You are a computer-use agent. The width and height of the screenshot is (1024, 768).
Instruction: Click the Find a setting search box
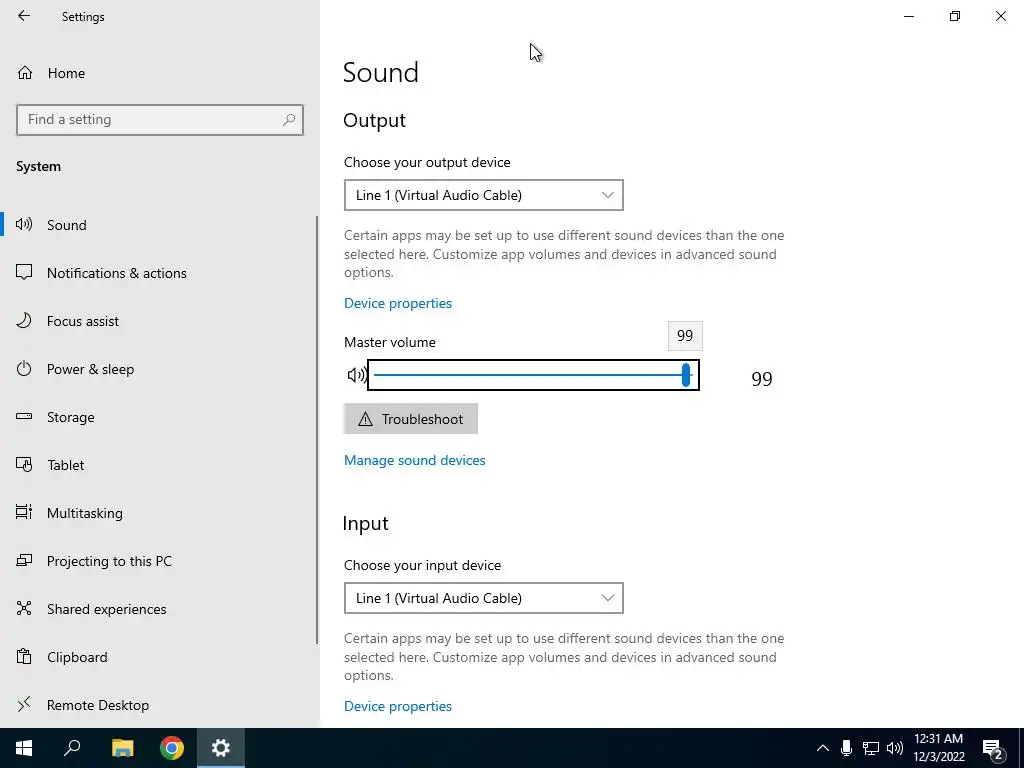(160, 120)
